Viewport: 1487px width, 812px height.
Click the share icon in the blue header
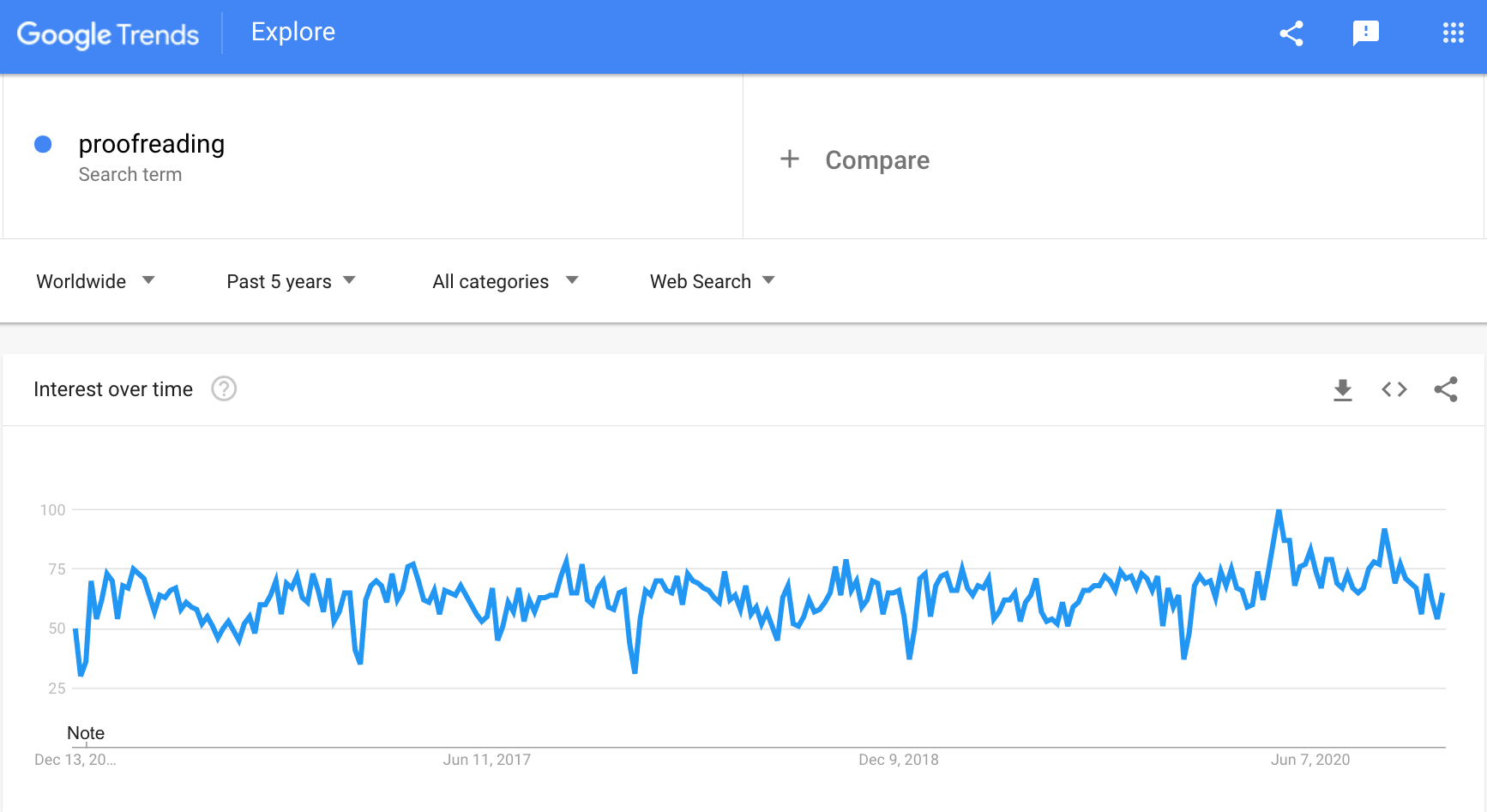1291,33
